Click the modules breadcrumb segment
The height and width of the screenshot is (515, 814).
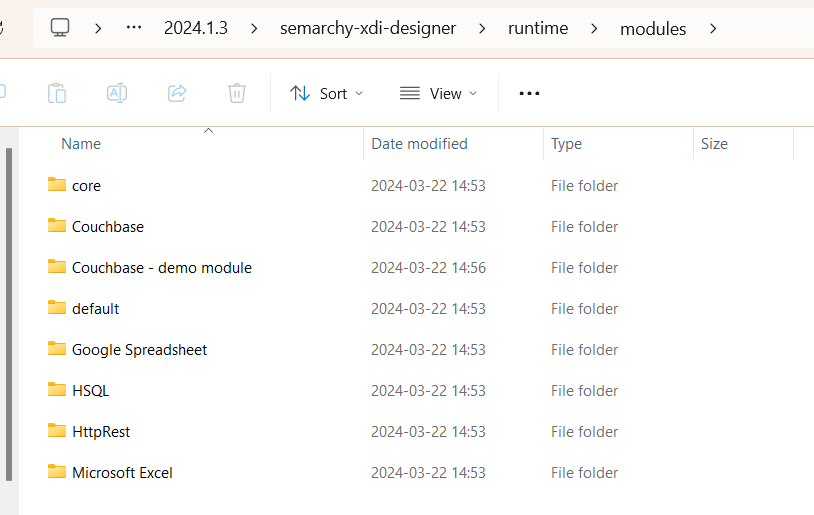tap(653, 29)
